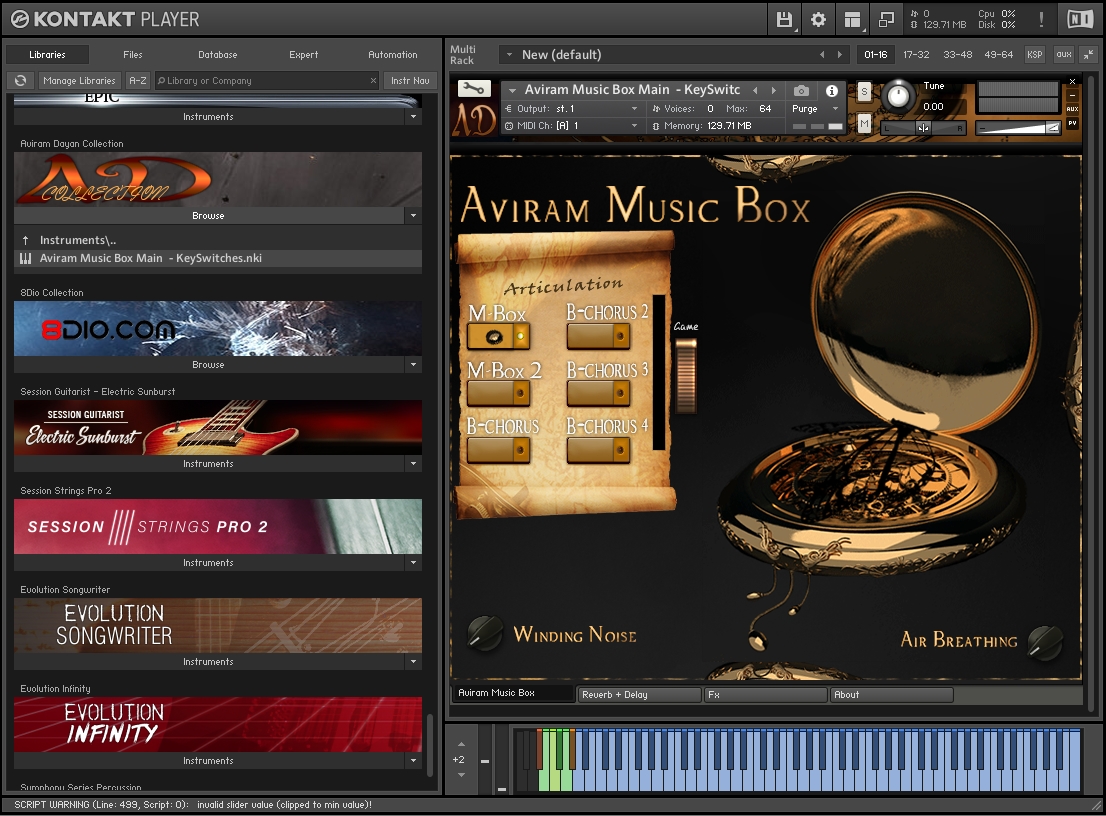Image resolution: width=1106 pixels, height=816 pixels.
Task: Click the snapshot camera icon
Action: tap(801, 90)
